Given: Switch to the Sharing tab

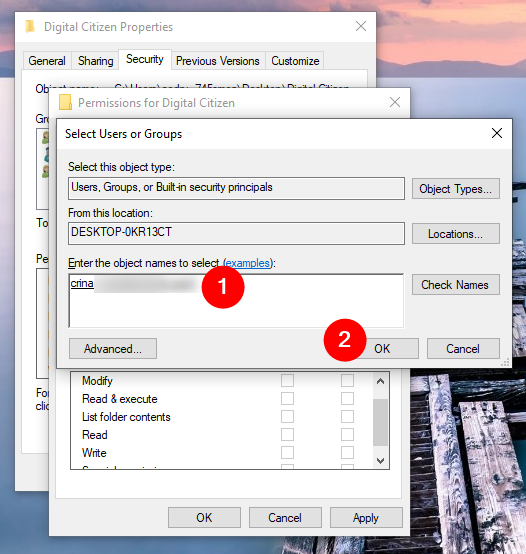Looking at the screenshot, I should tap(95, 61).
